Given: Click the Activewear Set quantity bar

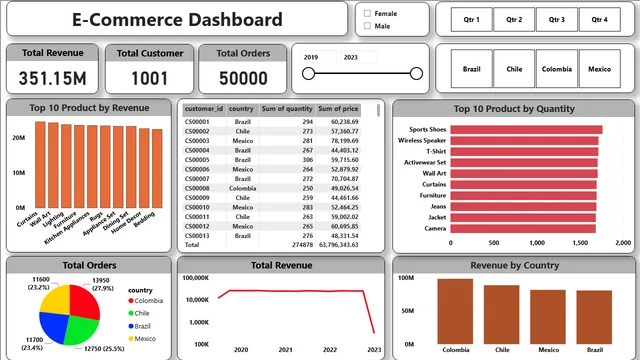Looking at the screenshot, I should click(524, 162).
